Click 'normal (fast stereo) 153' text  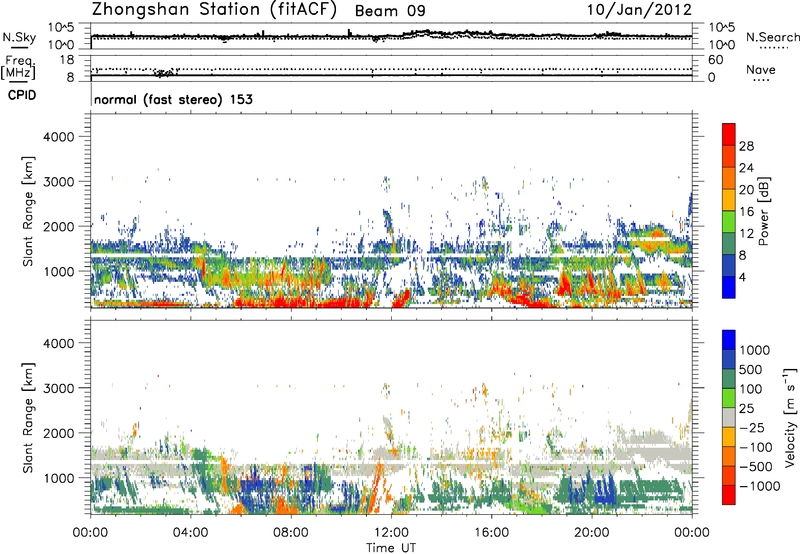click(x=173, y=99)
